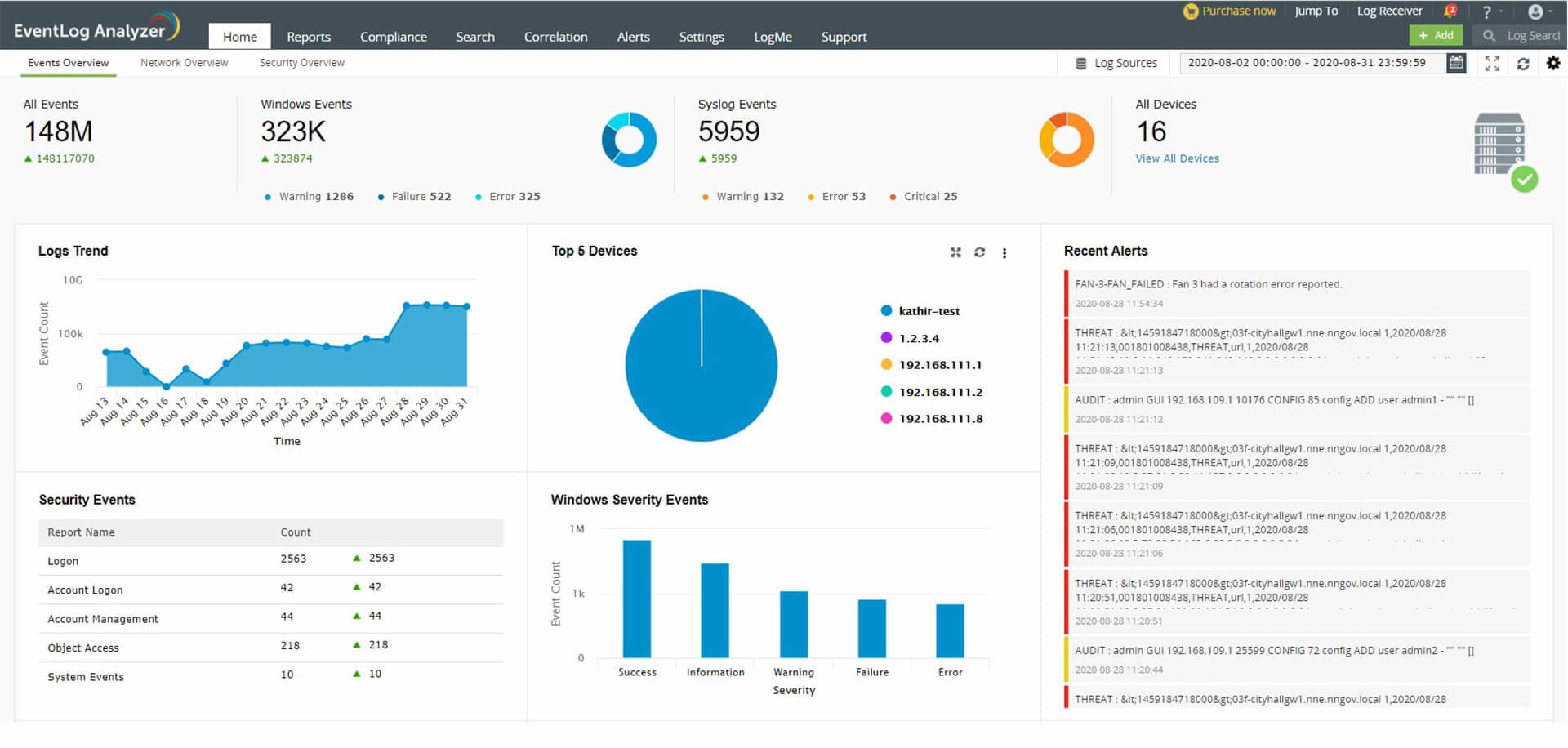
Task: Click View All Devices link
Action: [x=1177, y=158]
